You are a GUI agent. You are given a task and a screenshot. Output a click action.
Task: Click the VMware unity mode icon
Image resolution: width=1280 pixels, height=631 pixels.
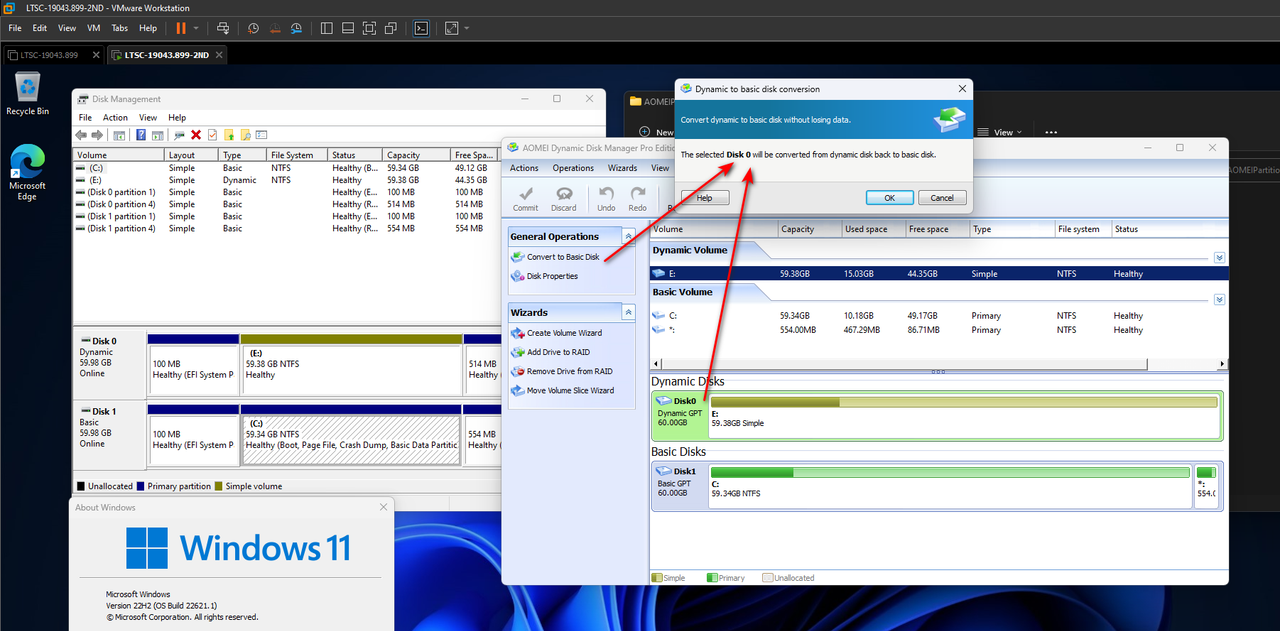(390, 28)
